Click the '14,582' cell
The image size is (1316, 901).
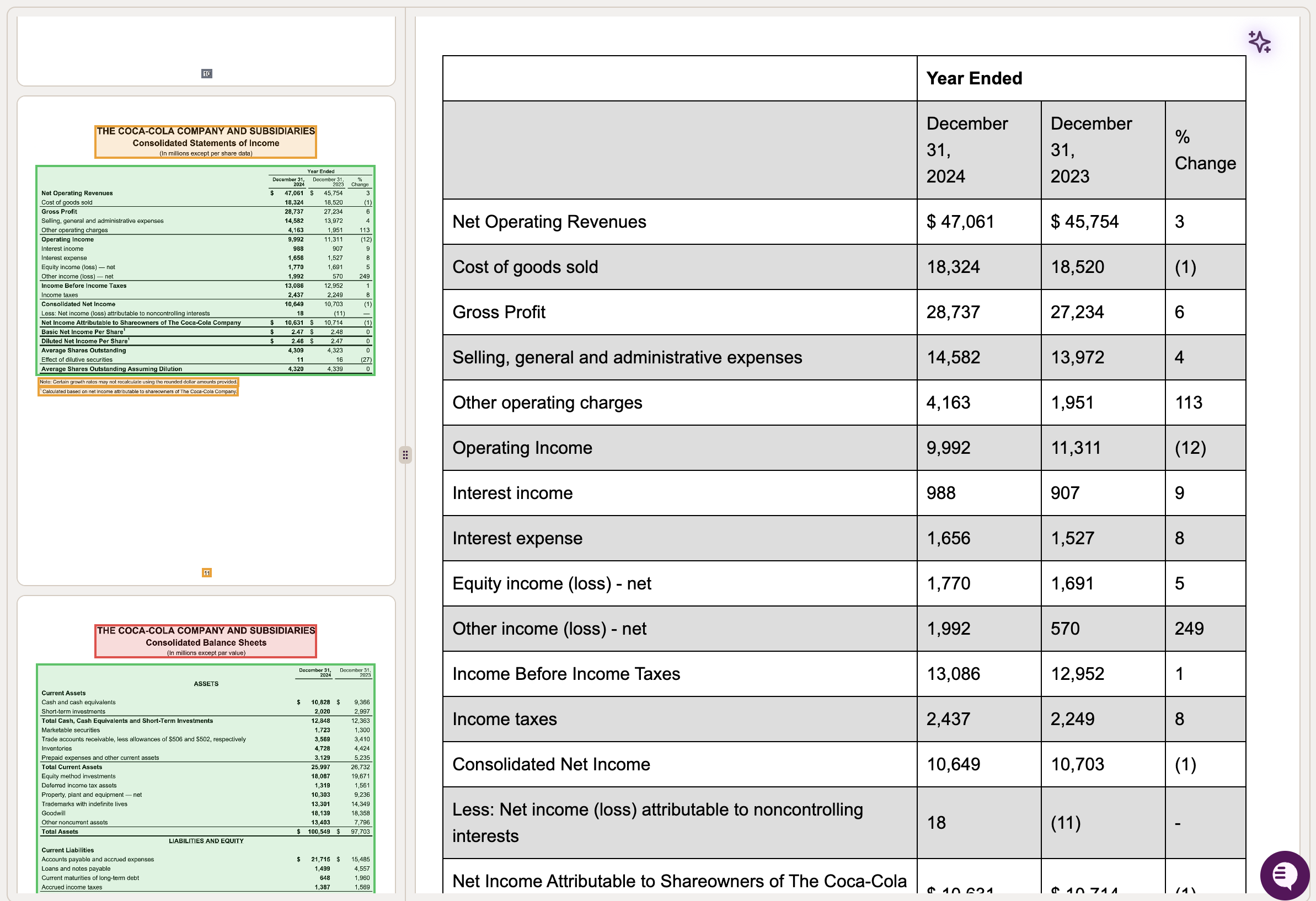978,358
